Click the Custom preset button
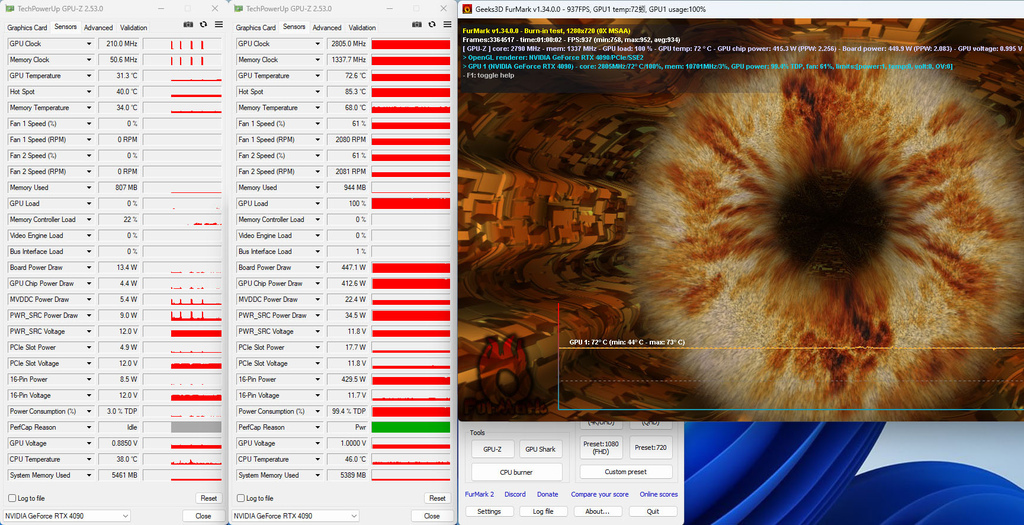The height and width of the screenshot is (525, 1024). click(x=626, y=471)
